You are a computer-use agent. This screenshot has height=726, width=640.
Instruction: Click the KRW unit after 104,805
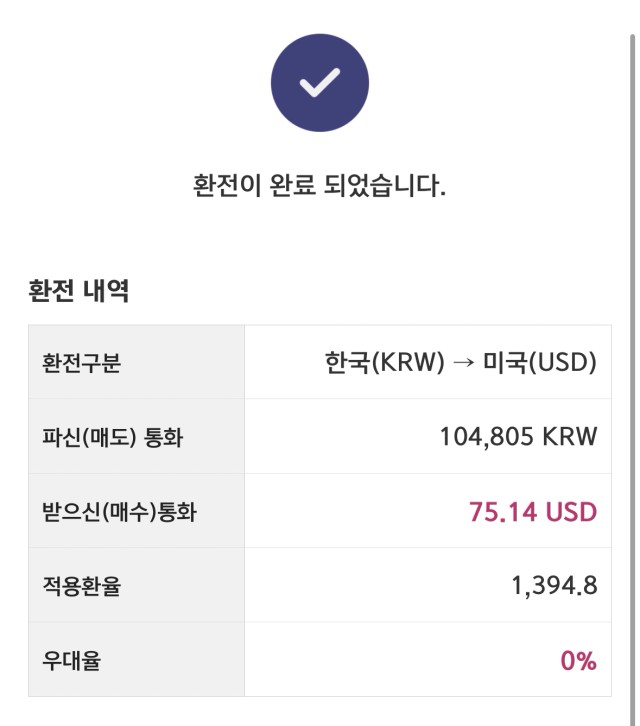click(570, 437)
